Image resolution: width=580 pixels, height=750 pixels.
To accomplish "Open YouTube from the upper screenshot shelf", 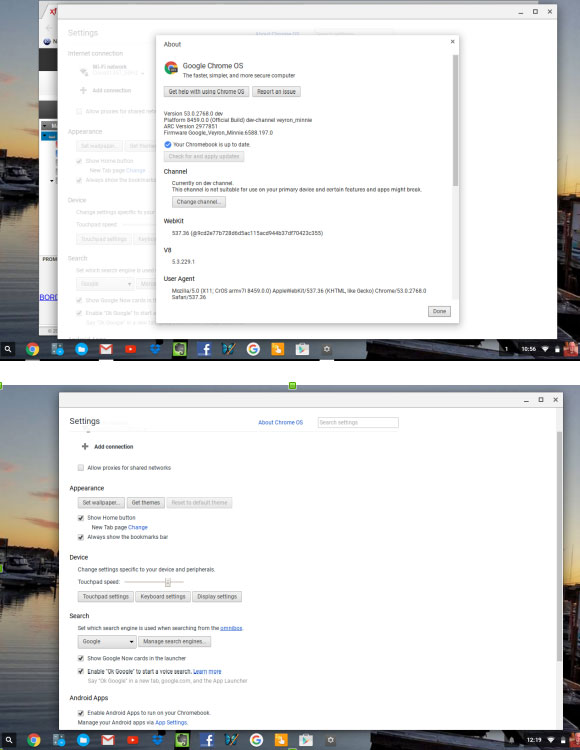I will (131, 349).
